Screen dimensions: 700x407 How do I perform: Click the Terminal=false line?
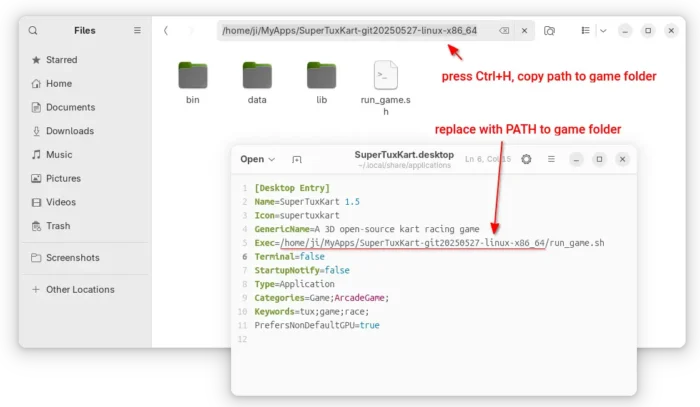[x=289, y=257]
